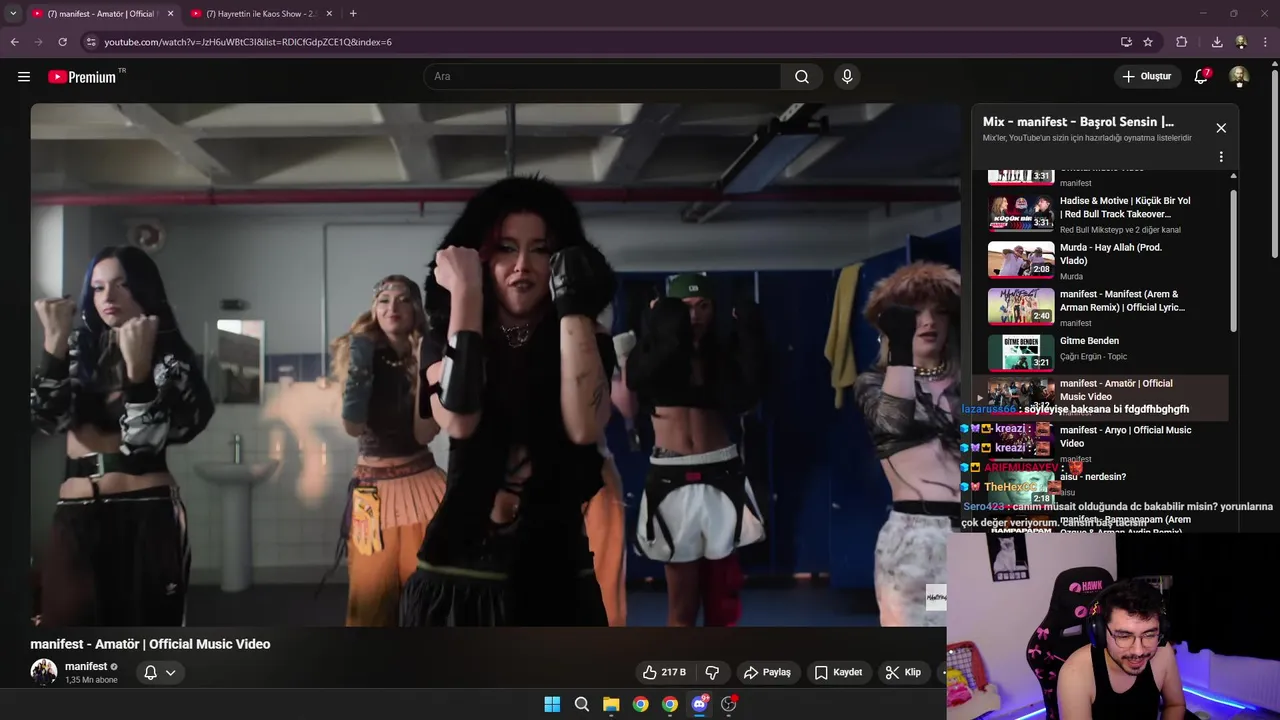Go back in the browser

pyautogui.click(x=14, y=42)
